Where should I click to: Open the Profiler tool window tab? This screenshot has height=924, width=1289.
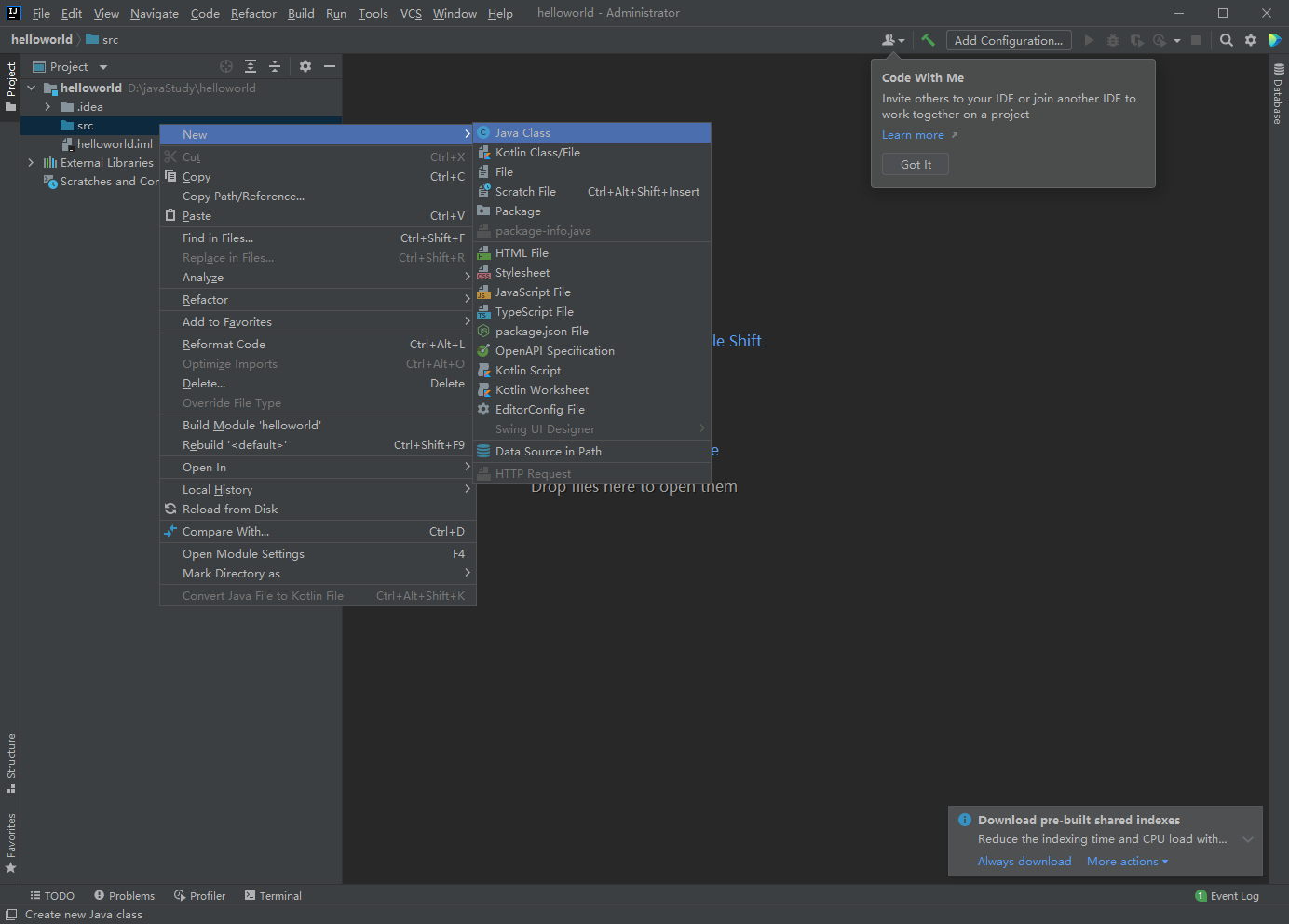tap(199, 896)
